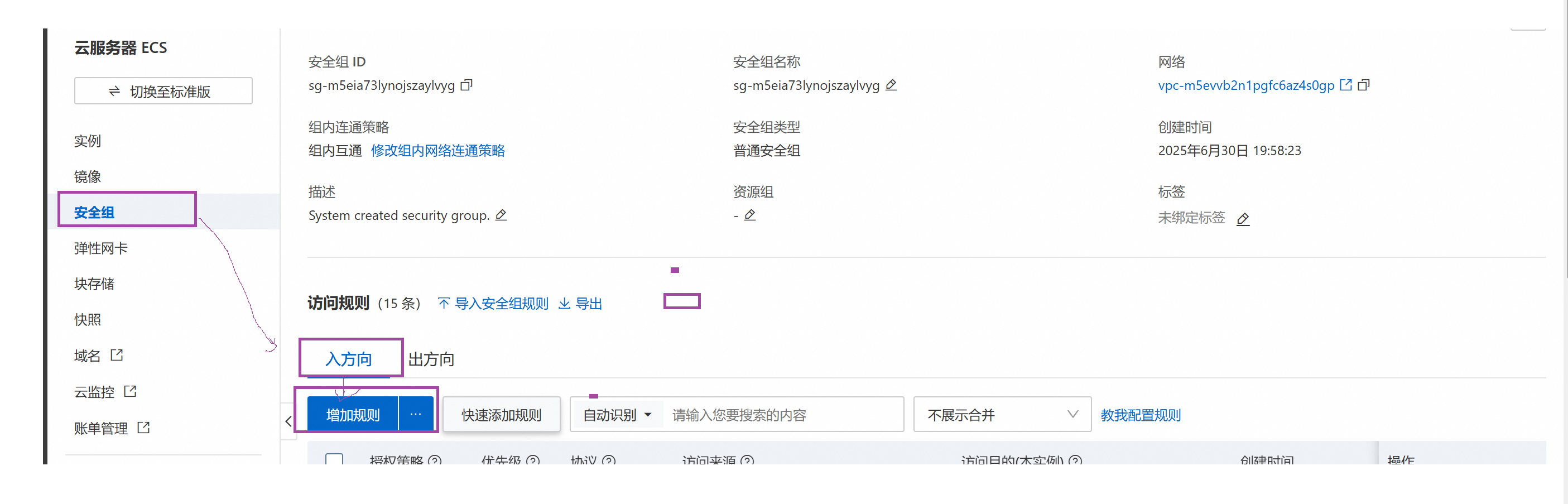
Task: Click 导出 link
Action: (581, 303)
